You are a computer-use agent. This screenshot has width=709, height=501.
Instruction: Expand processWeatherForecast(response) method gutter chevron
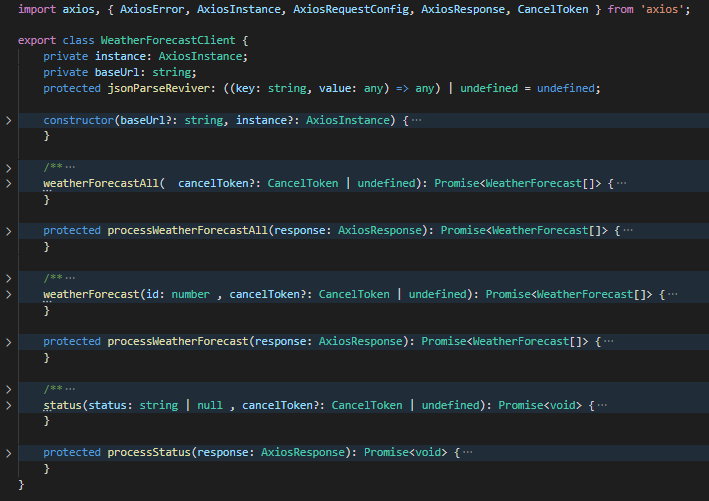(9, 342)
